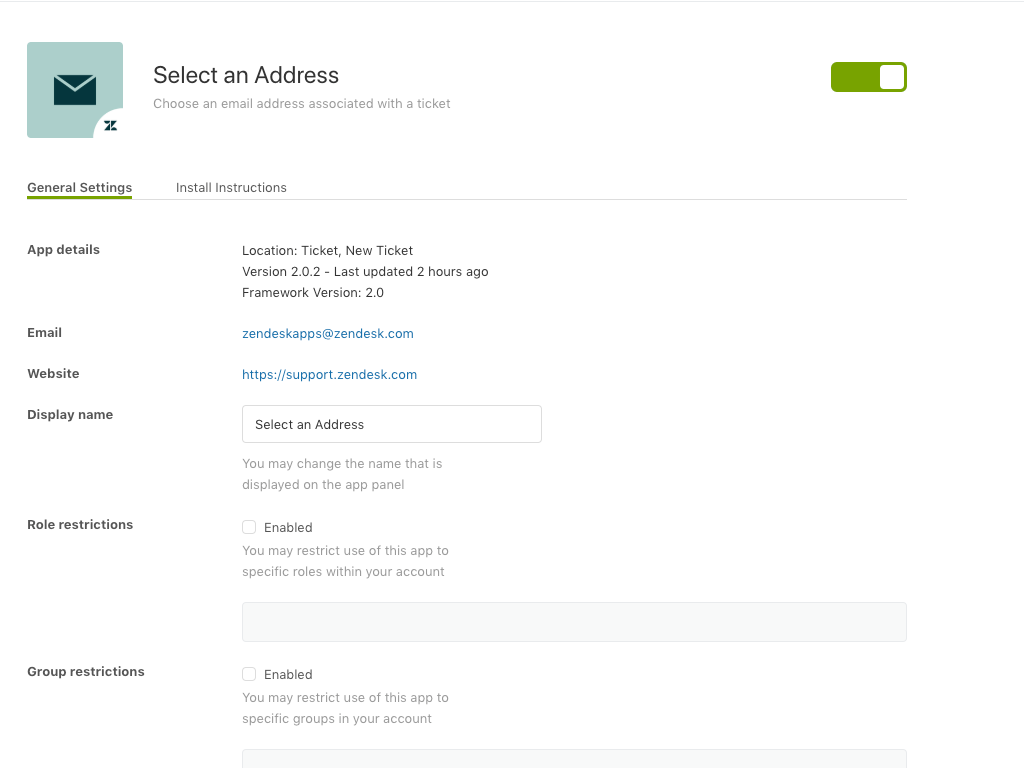
Task: Click the envelope app icon
Action: (x=75, y=89)
